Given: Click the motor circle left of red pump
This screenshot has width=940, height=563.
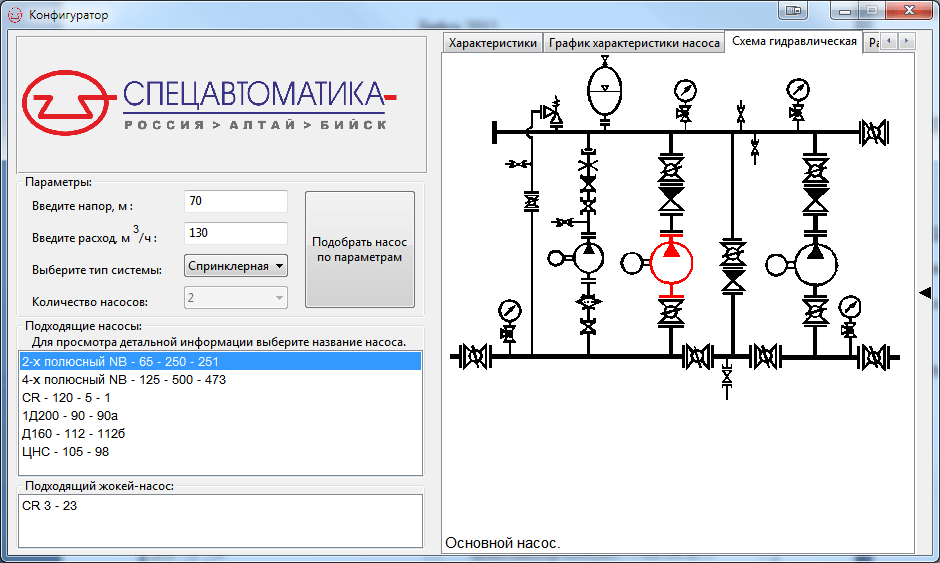Looking at the screenshot, I should tap(632, 263).
